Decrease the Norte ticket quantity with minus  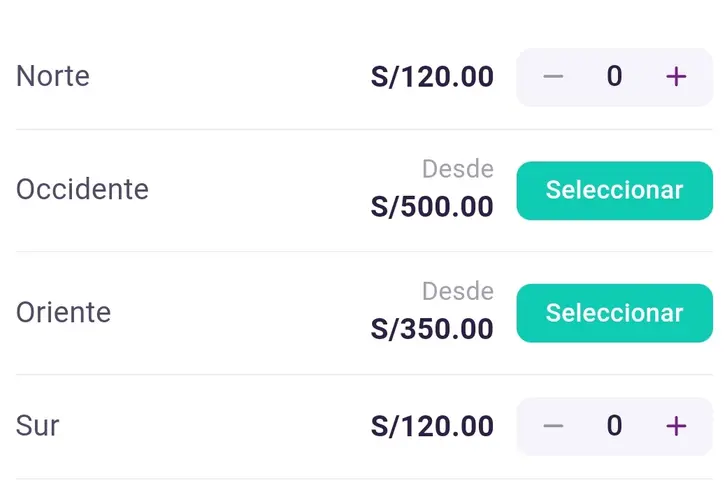tap(553, 77)
